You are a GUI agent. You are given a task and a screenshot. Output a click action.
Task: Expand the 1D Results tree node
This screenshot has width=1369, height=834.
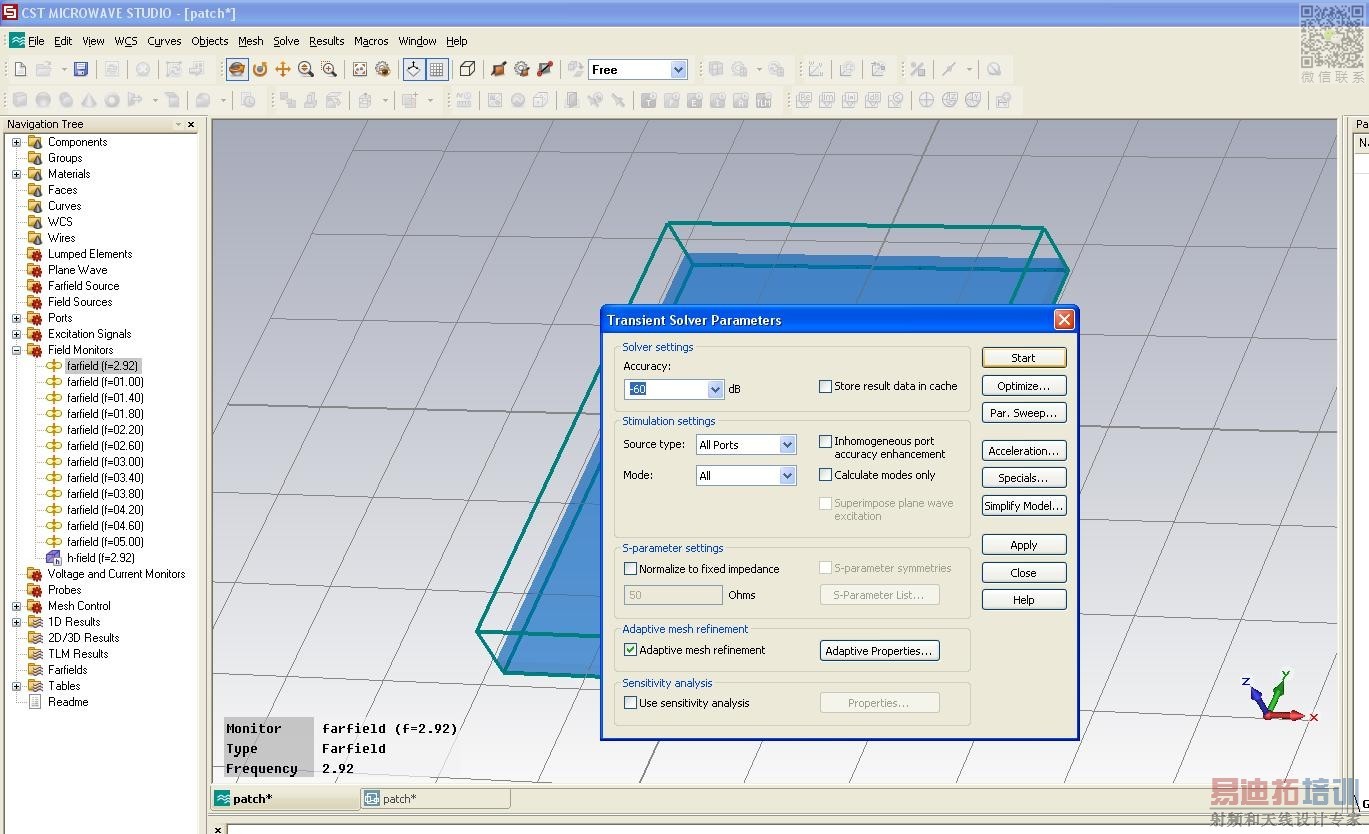pos(16,622)
